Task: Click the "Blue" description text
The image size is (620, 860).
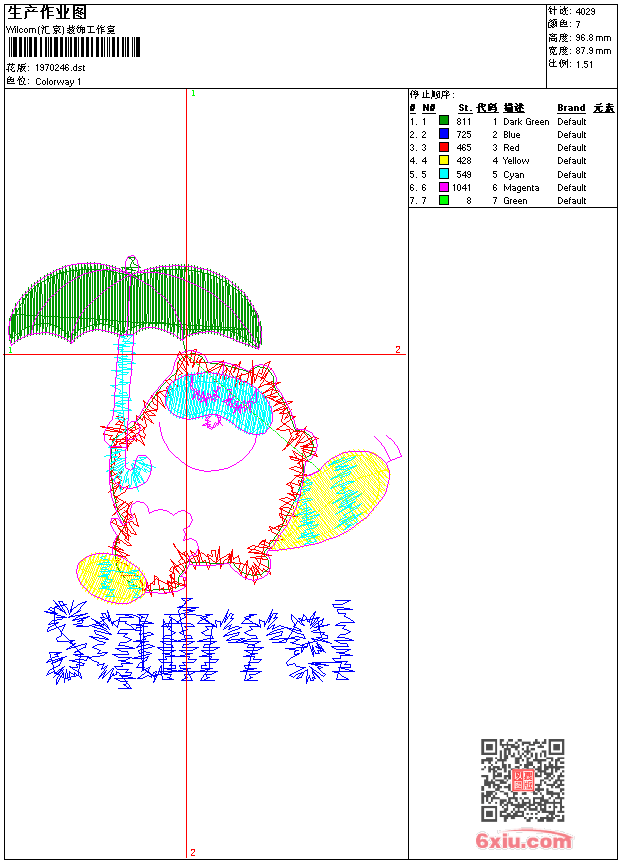Action: click(511, 134)
